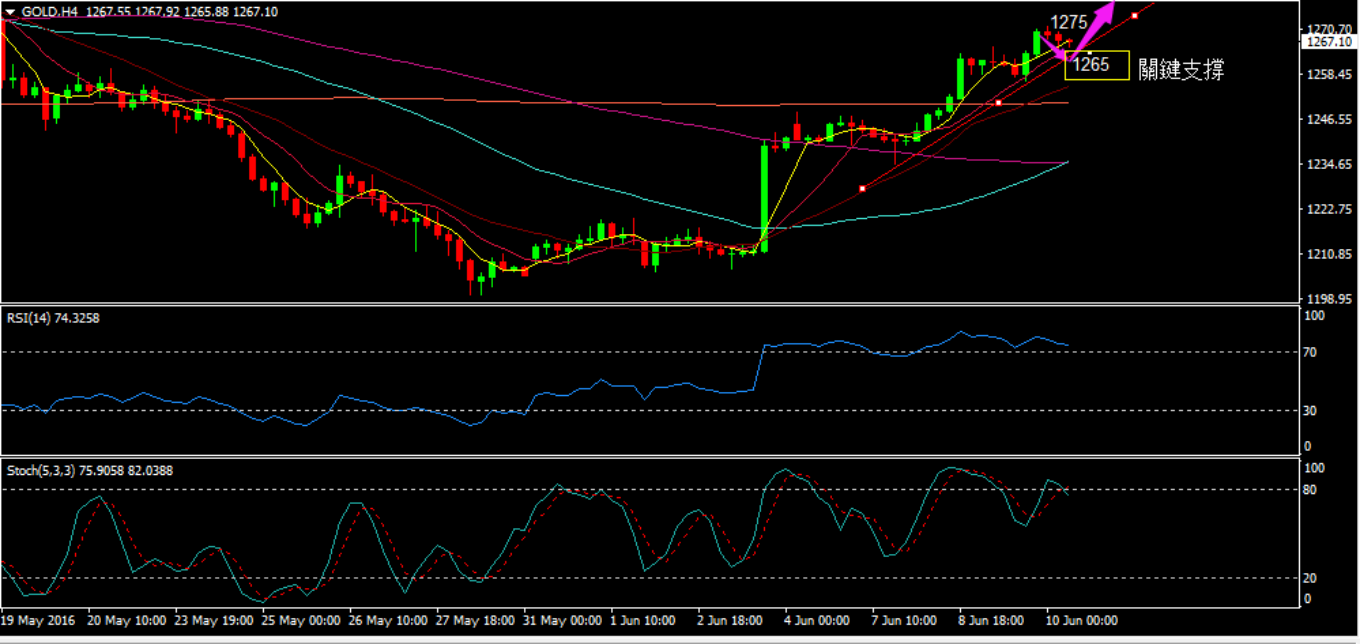Select the trendline's lowest white anchor point

click(x=863, y=188)
